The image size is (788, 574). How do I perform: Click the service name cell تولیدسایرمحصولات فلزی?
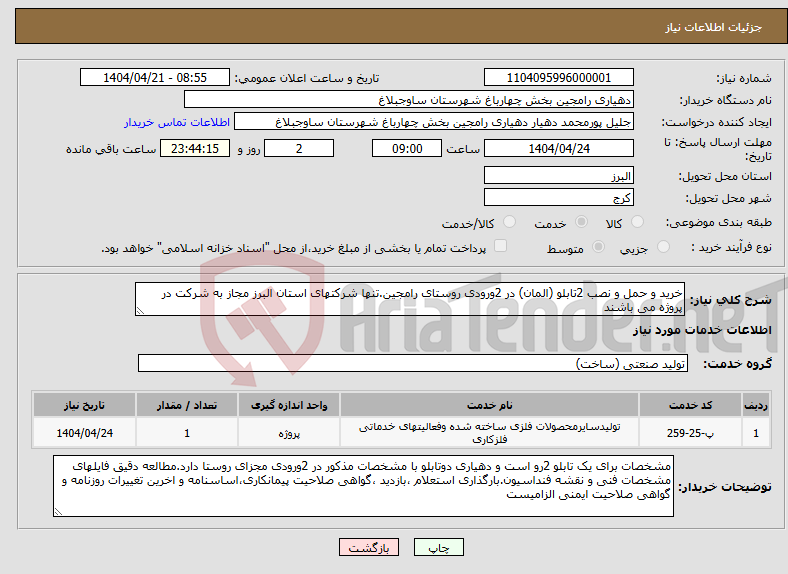(x=489, y=432)
